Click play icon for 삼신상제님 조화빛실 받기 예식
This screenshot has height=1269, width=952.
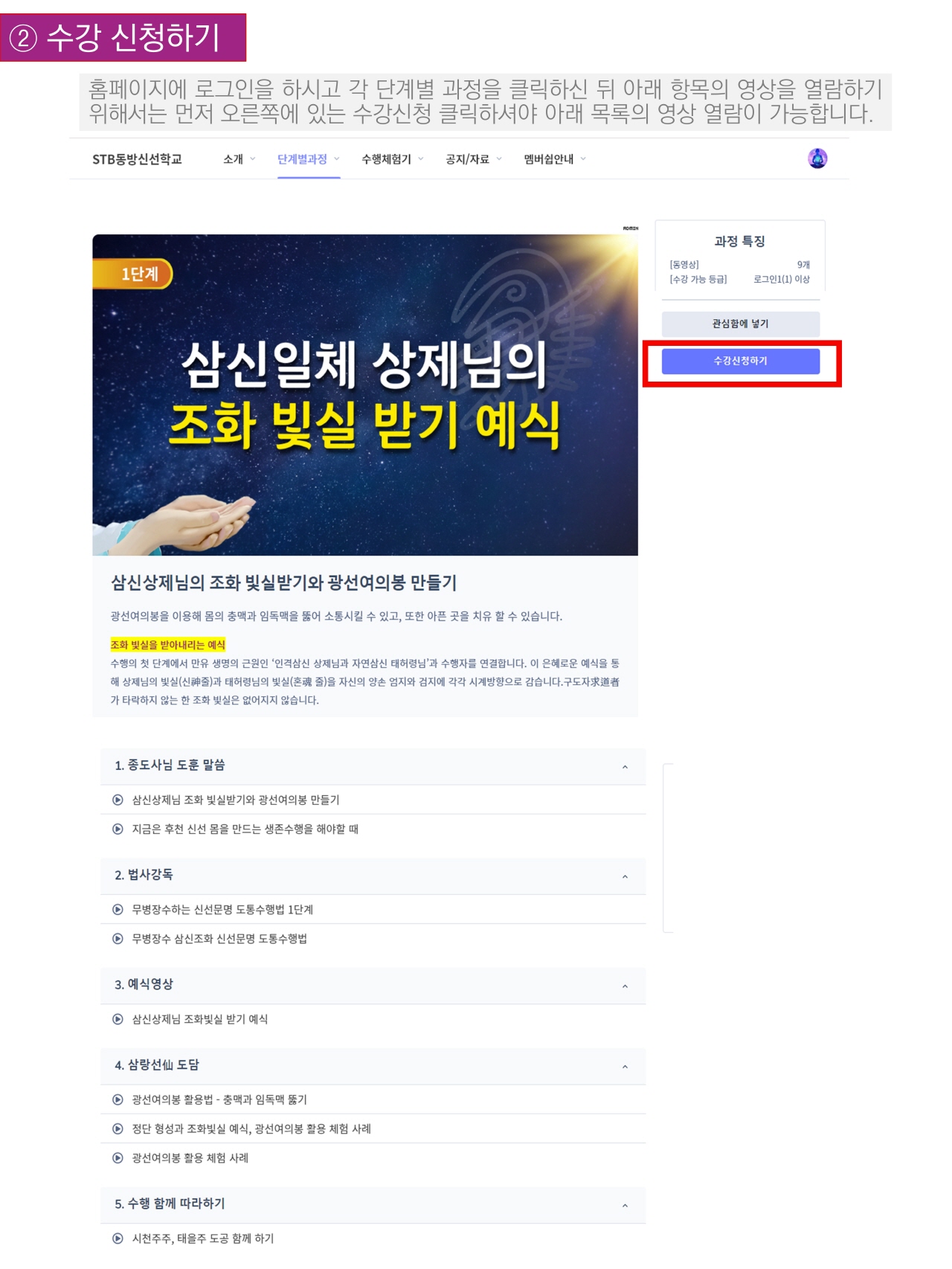(x=118, y=1019)
